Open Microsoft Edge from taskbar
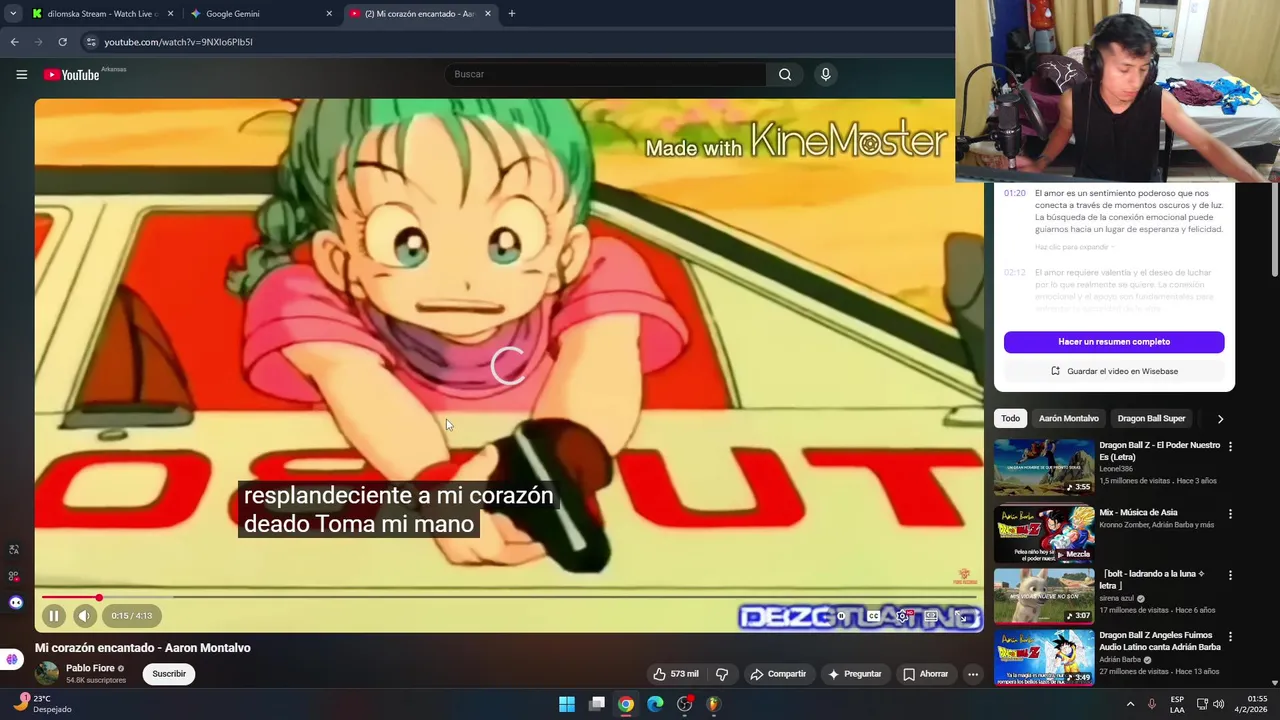The image size is (1280, 720). tap(655, 704)
